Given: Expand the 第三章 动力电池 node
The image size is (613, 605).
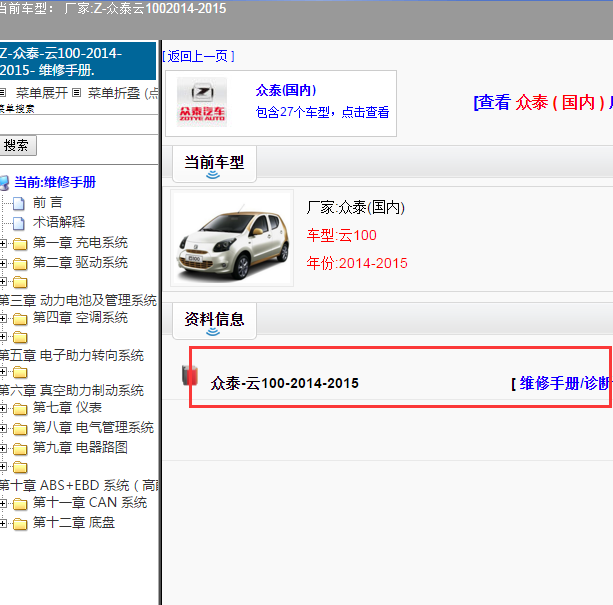Looking at the screenshot, I should (x=3, y=281).
